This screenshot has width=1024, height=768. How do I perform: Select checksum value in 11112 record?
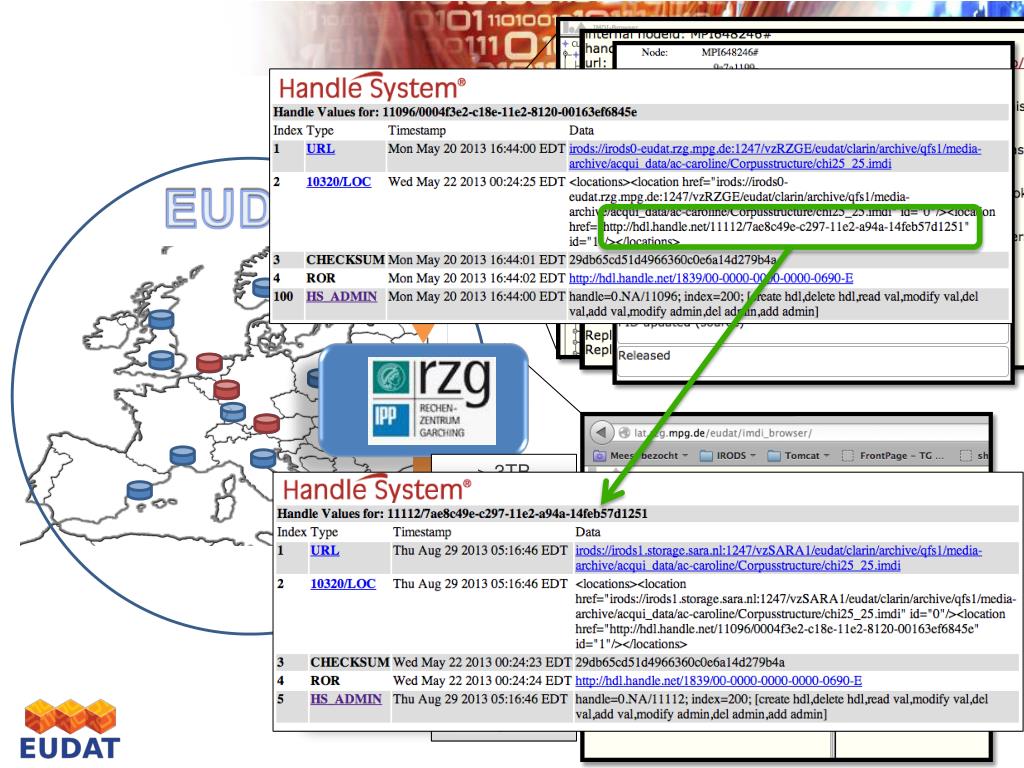[x=680, y=662]
